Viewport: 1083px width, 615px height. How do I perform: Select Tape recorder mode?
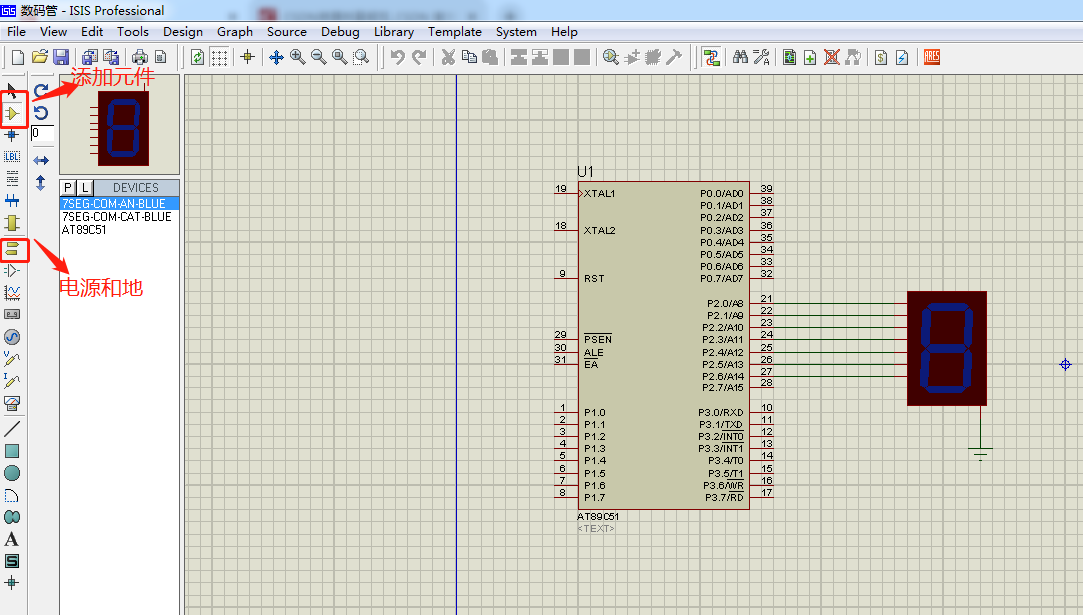point(12,314)
